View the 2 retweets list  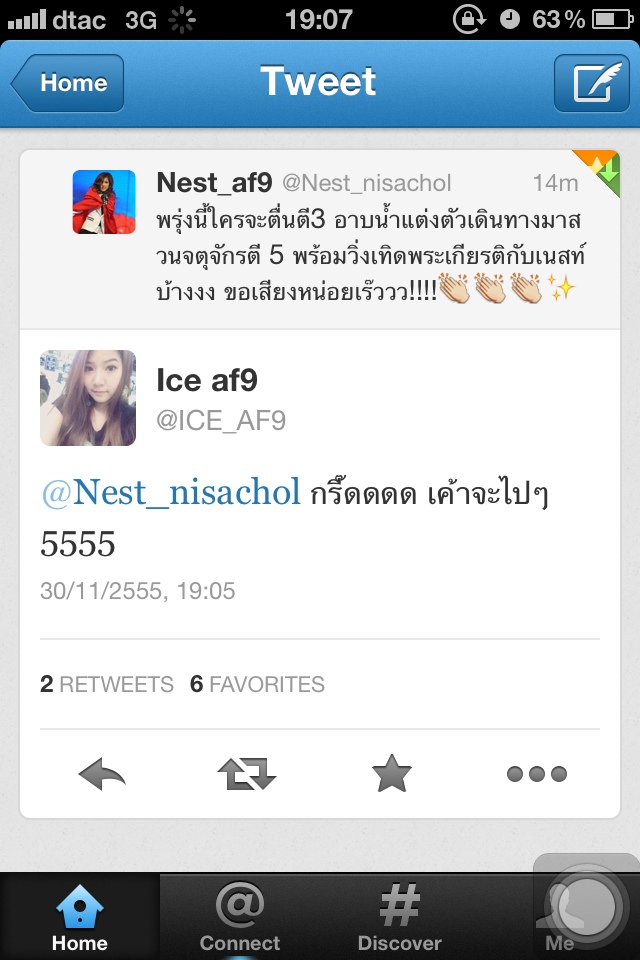pyautogui.click(x=107, y=684)
